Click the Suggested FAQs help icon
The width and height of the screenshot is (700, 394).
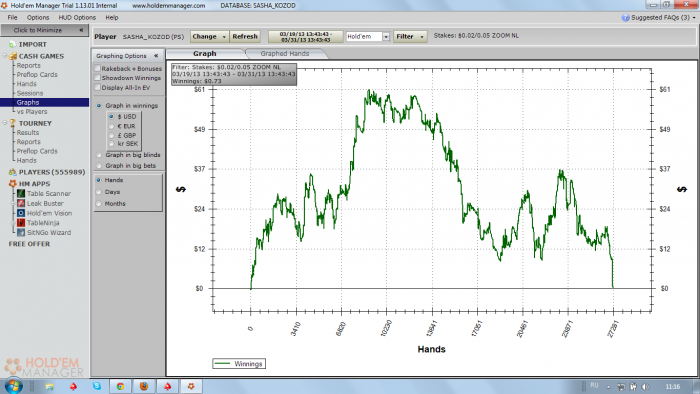[x=625, y=17]
